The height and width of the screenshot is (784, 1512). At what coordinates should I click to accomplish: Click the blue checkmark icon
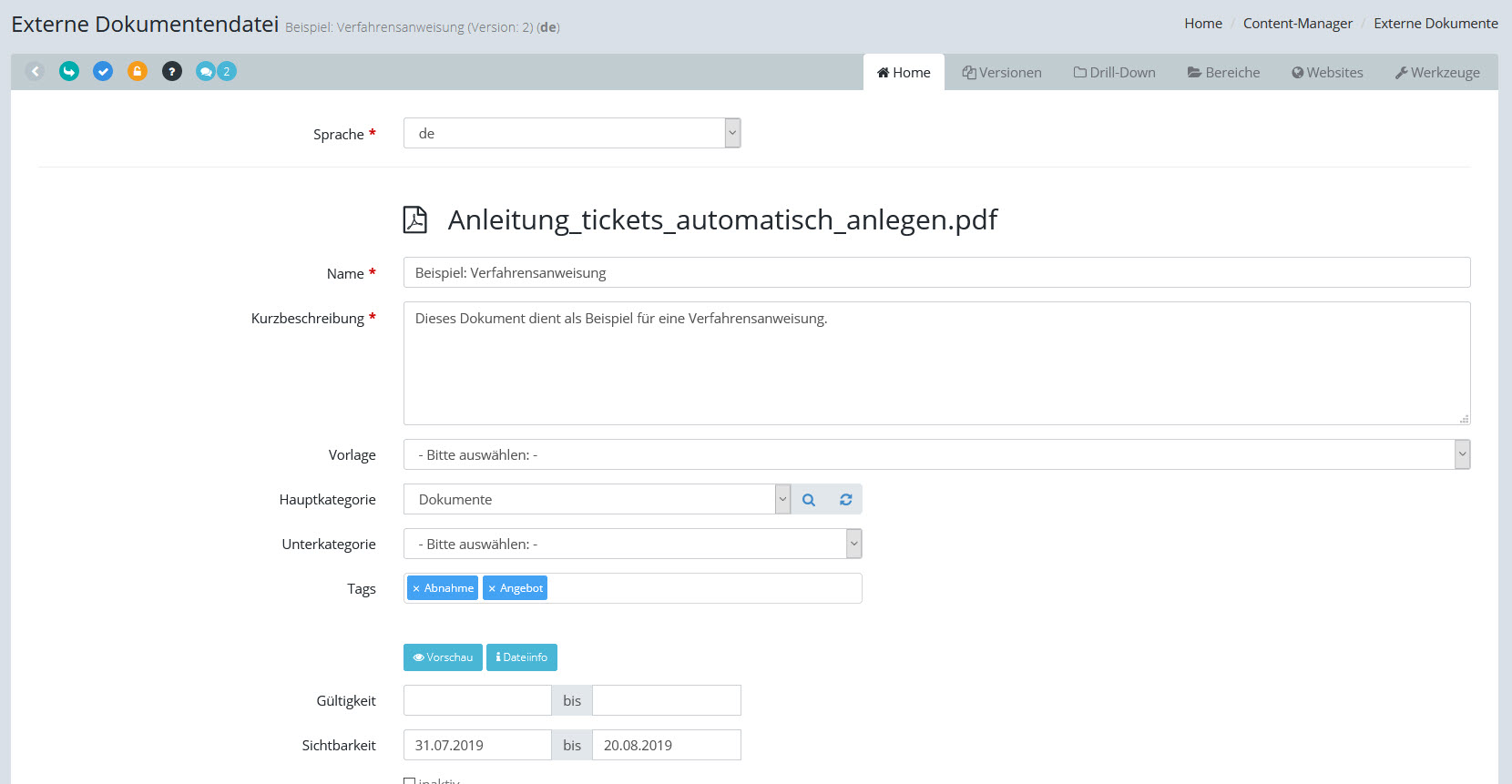pos(103,71)
